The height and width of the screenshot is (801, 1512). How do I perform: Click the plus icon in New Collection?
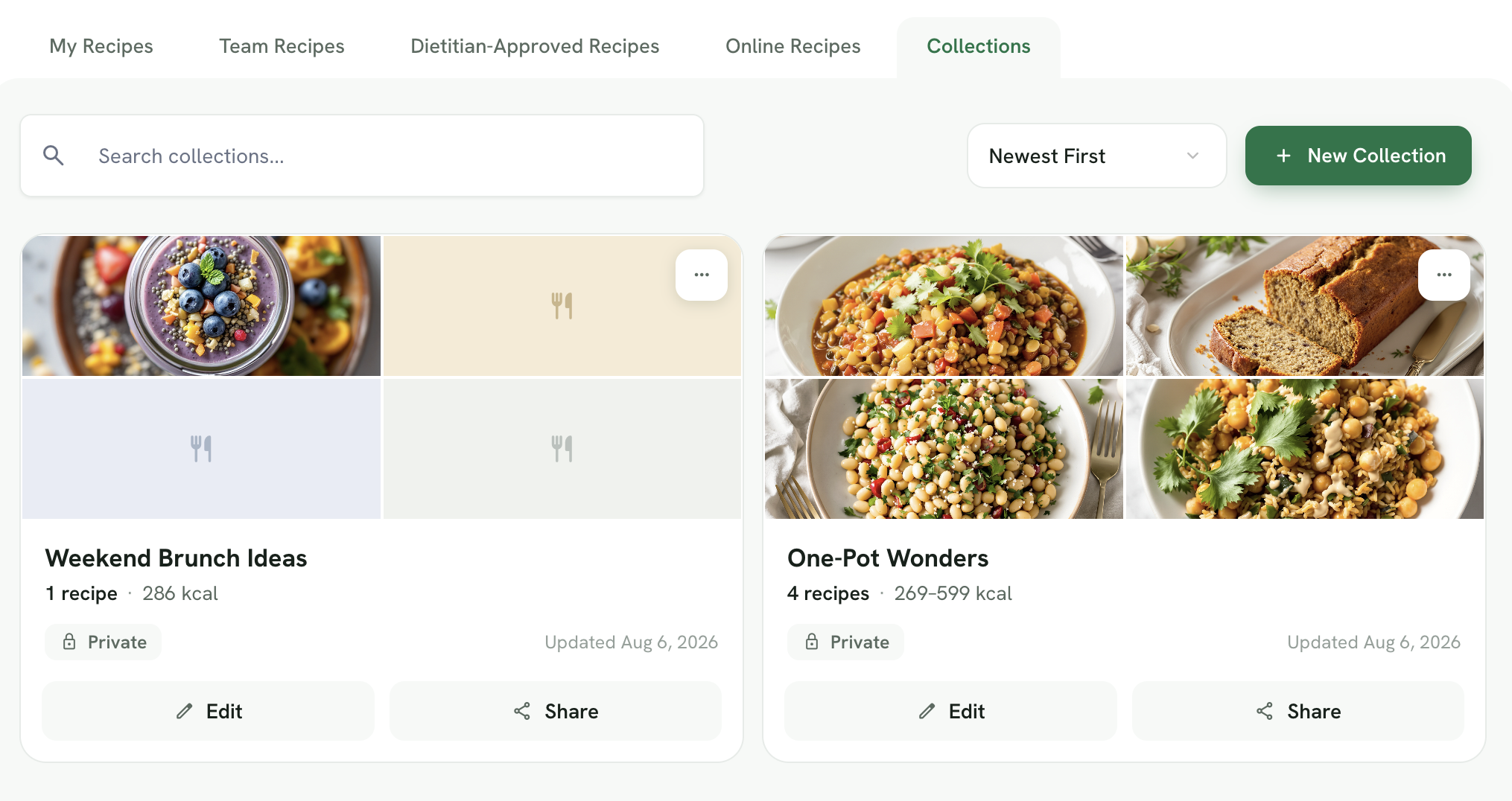tap(1283, 156)
